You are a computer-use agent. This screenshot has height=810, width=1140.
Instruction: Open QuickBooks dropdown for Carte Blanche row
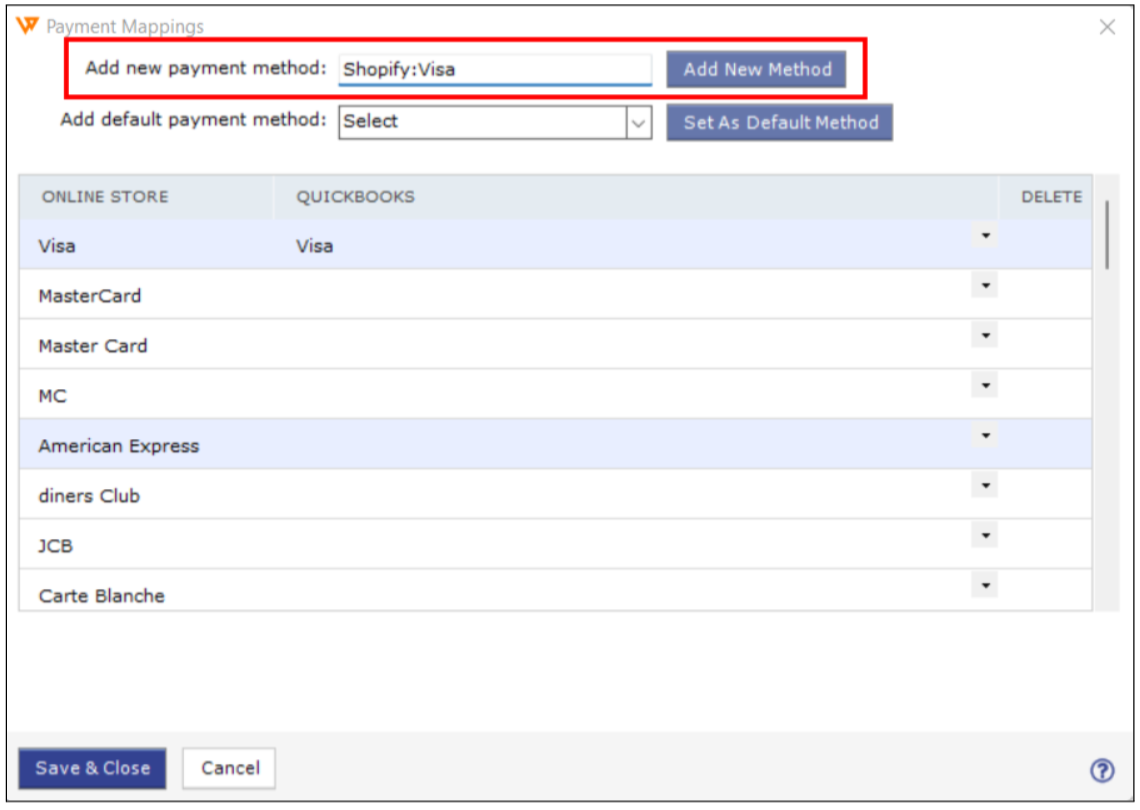(985, 585)
